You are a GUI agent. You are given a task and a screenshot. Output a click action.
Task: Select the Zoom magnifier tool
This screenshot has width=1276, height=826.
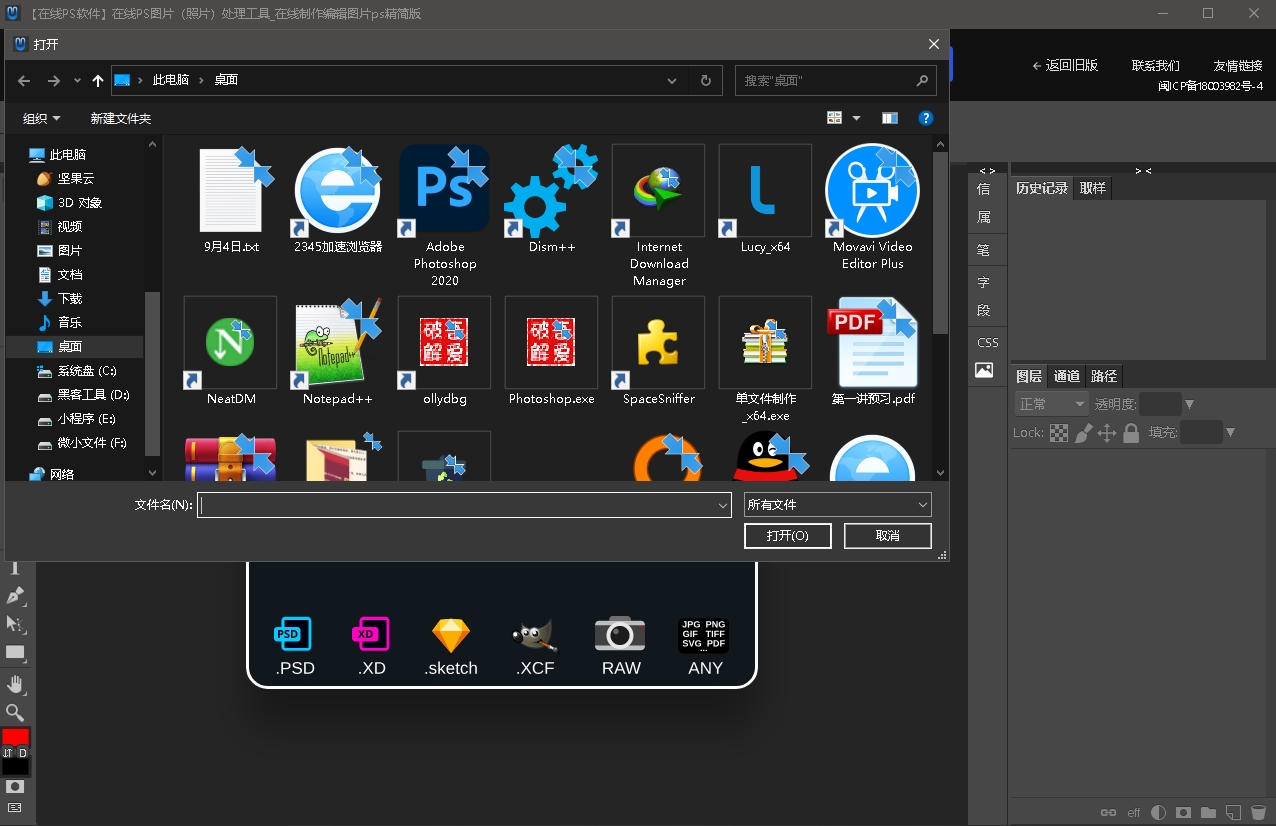coord(15,712)
